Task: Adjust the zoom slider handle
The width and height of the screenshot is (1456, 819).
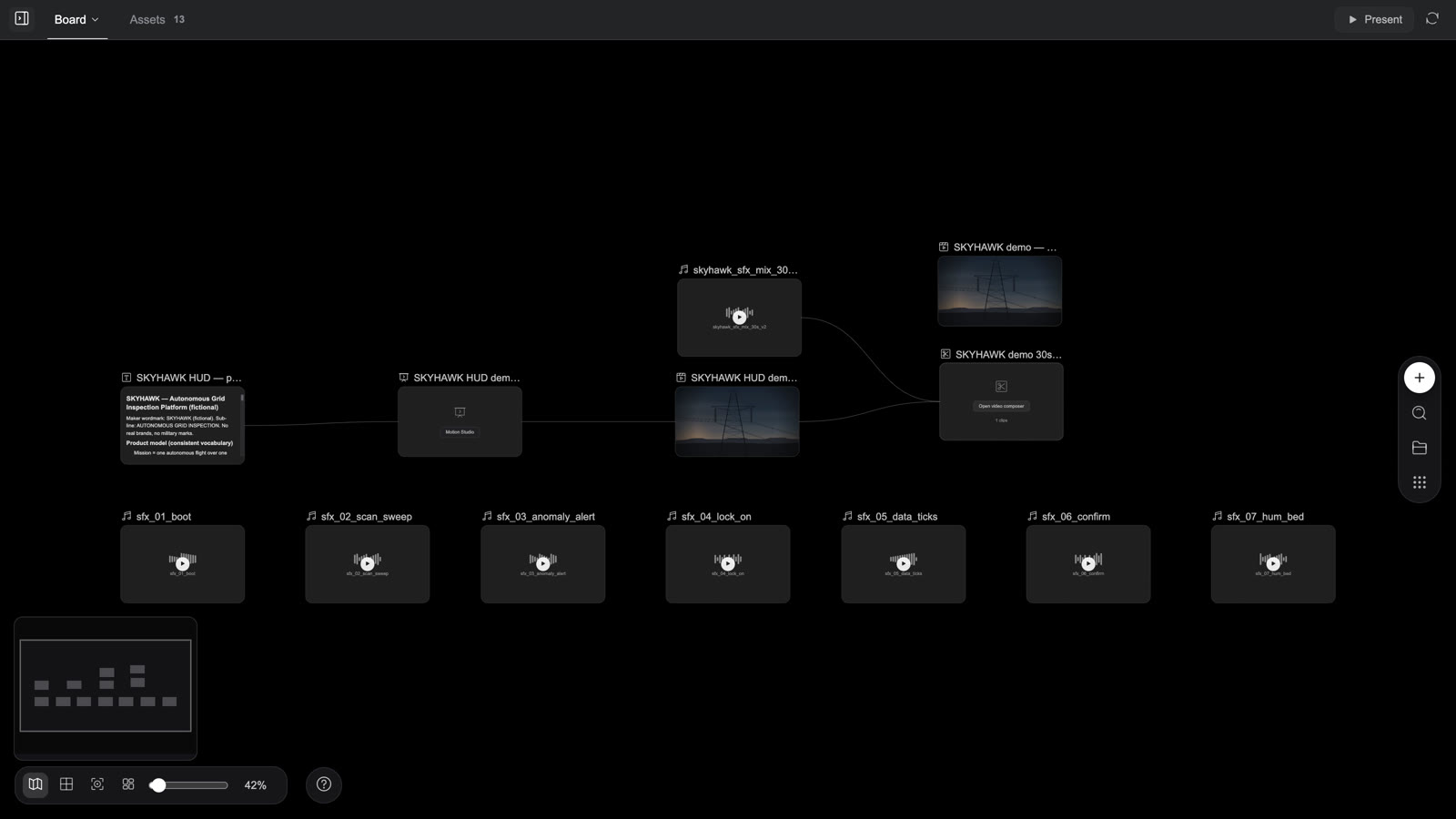Action: [x=158, y=784]
